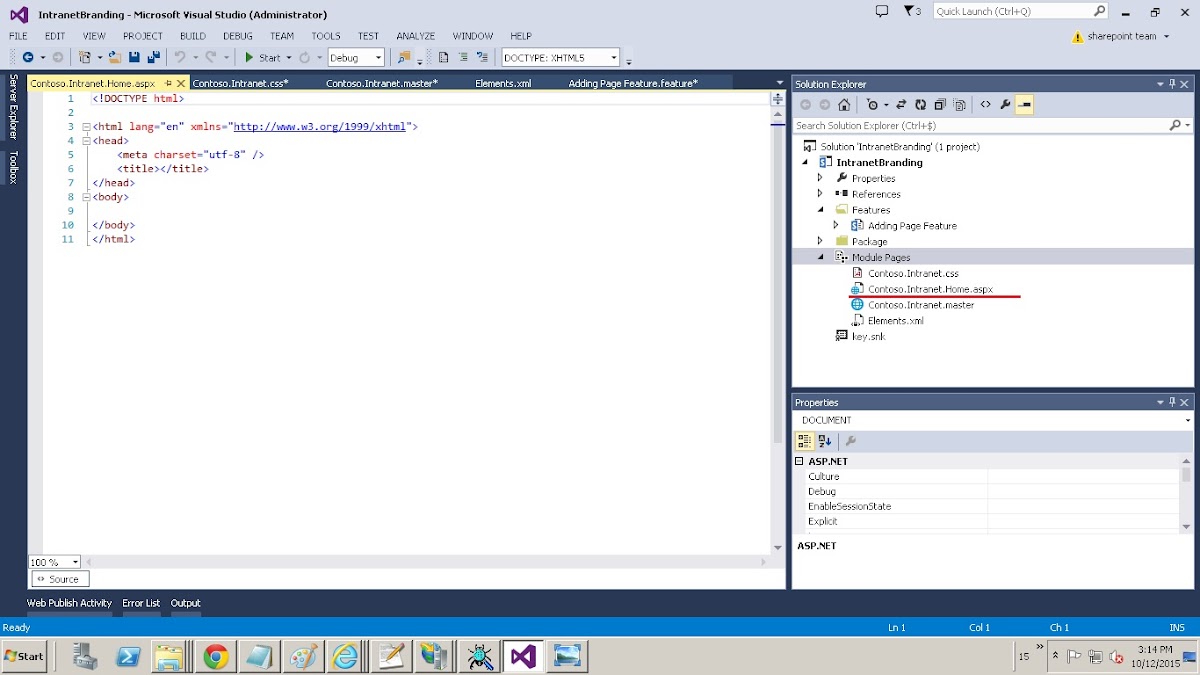Click the Source view button

59,579
